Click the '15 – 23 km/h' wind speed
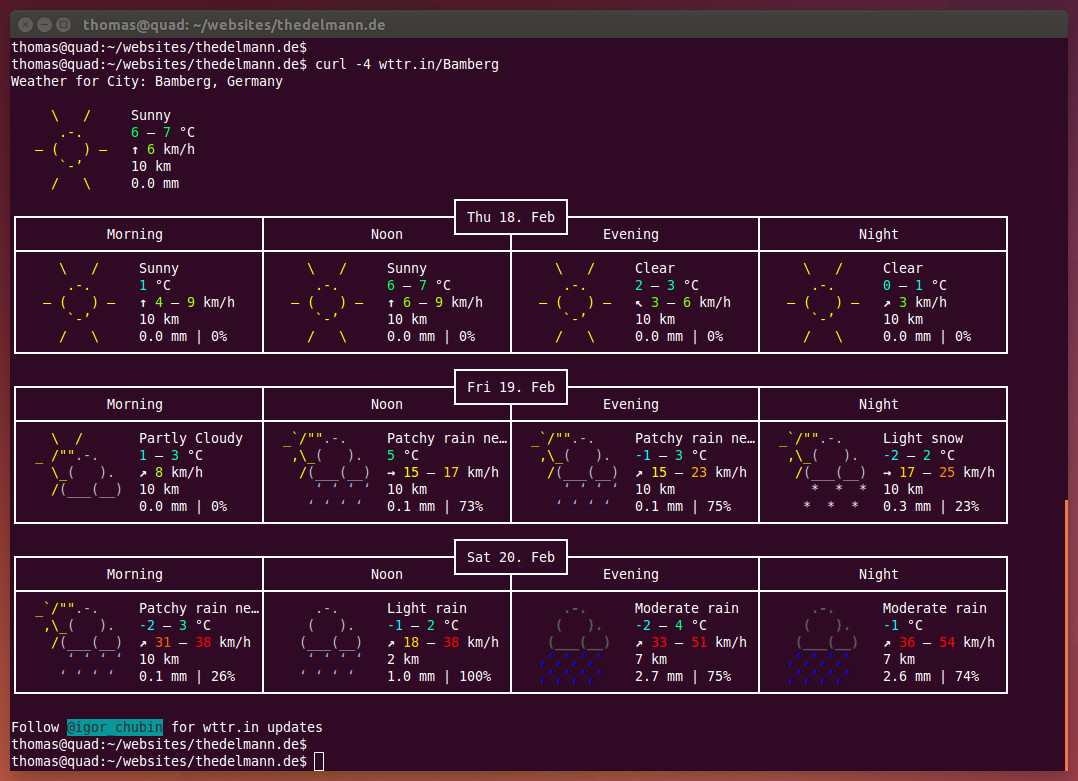 click(698, 472)
